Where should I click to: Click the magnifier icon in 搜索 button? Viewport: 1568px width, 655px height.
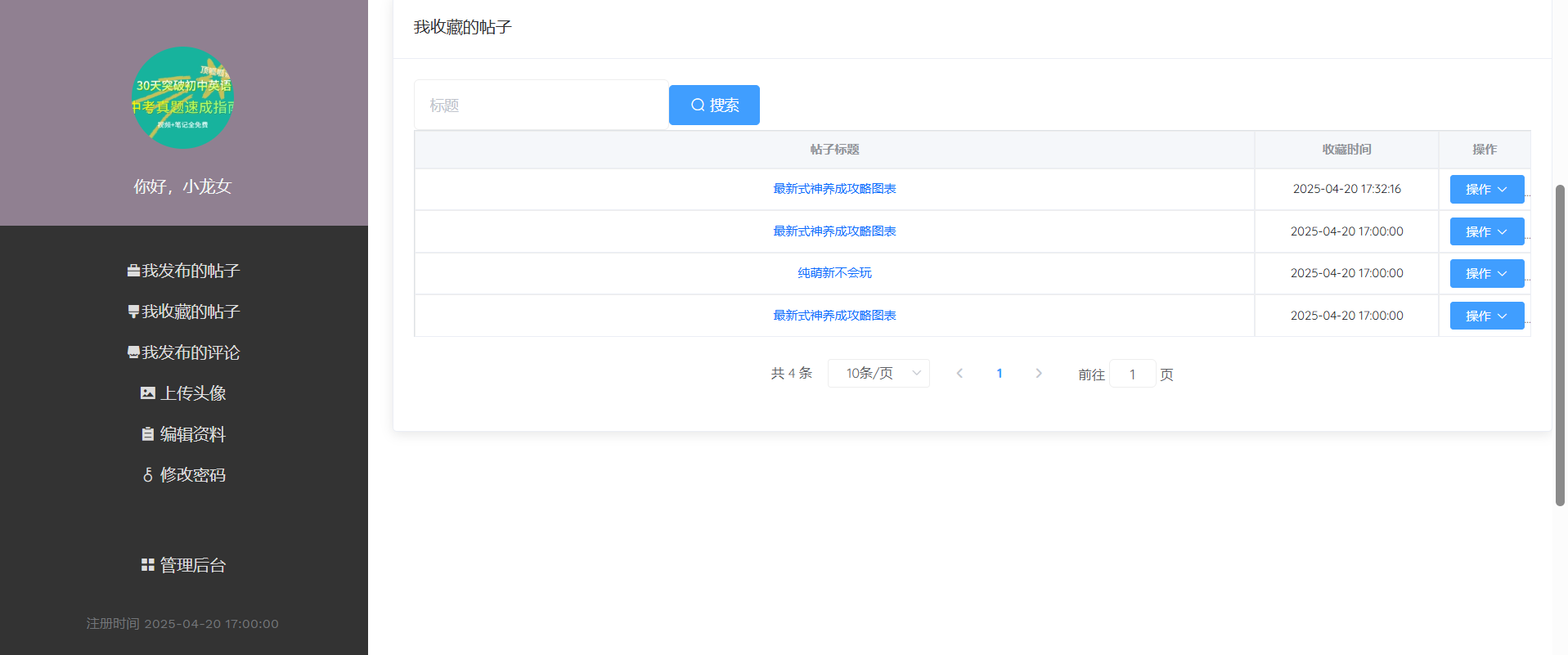click(698, 105)
